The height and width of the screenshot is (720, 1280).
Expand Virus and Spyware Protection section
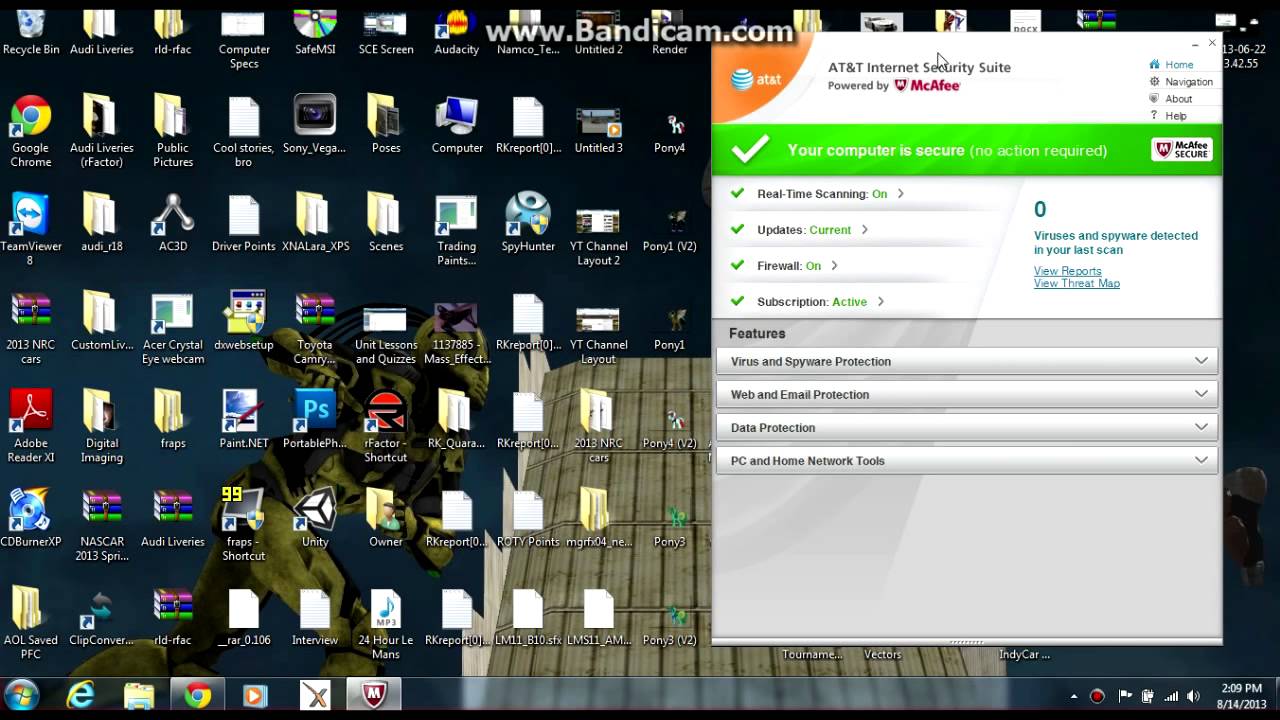967,361
